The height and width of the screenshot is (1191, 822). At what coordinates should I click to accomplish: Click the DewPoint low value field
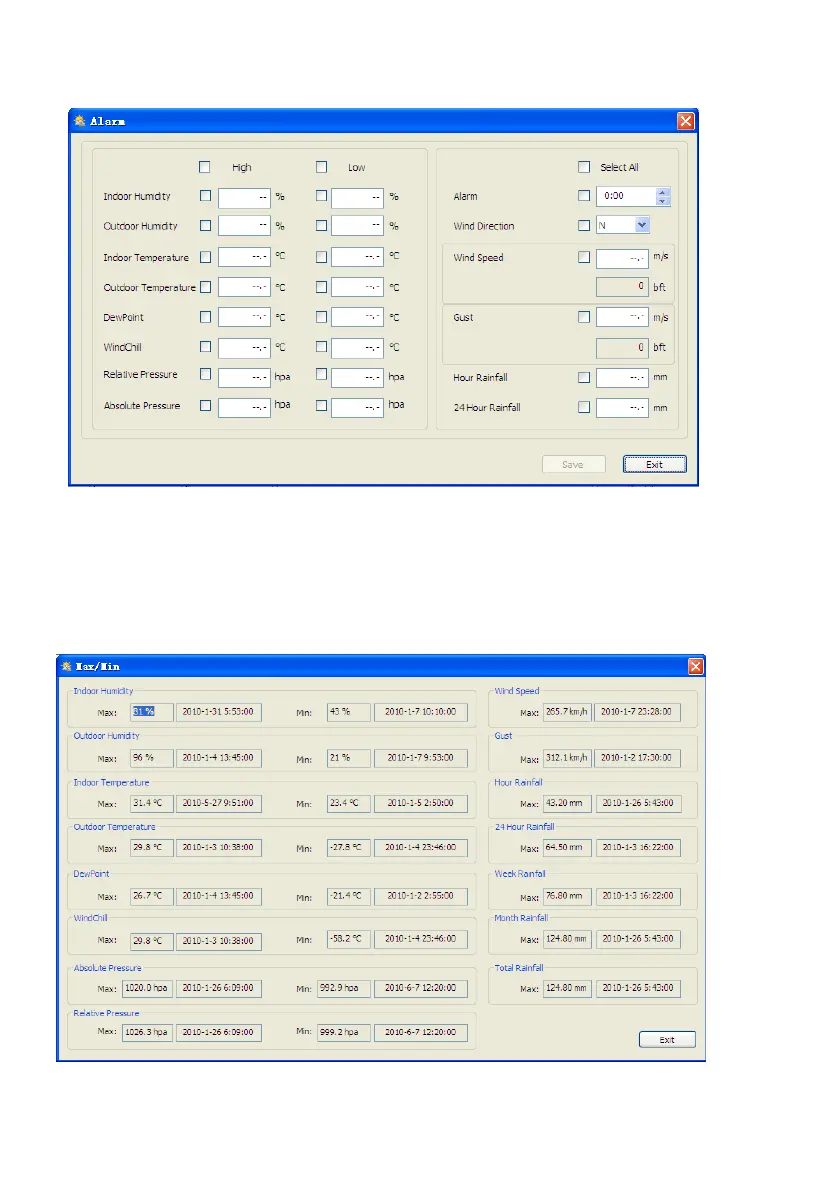click(x=357, y=317)
